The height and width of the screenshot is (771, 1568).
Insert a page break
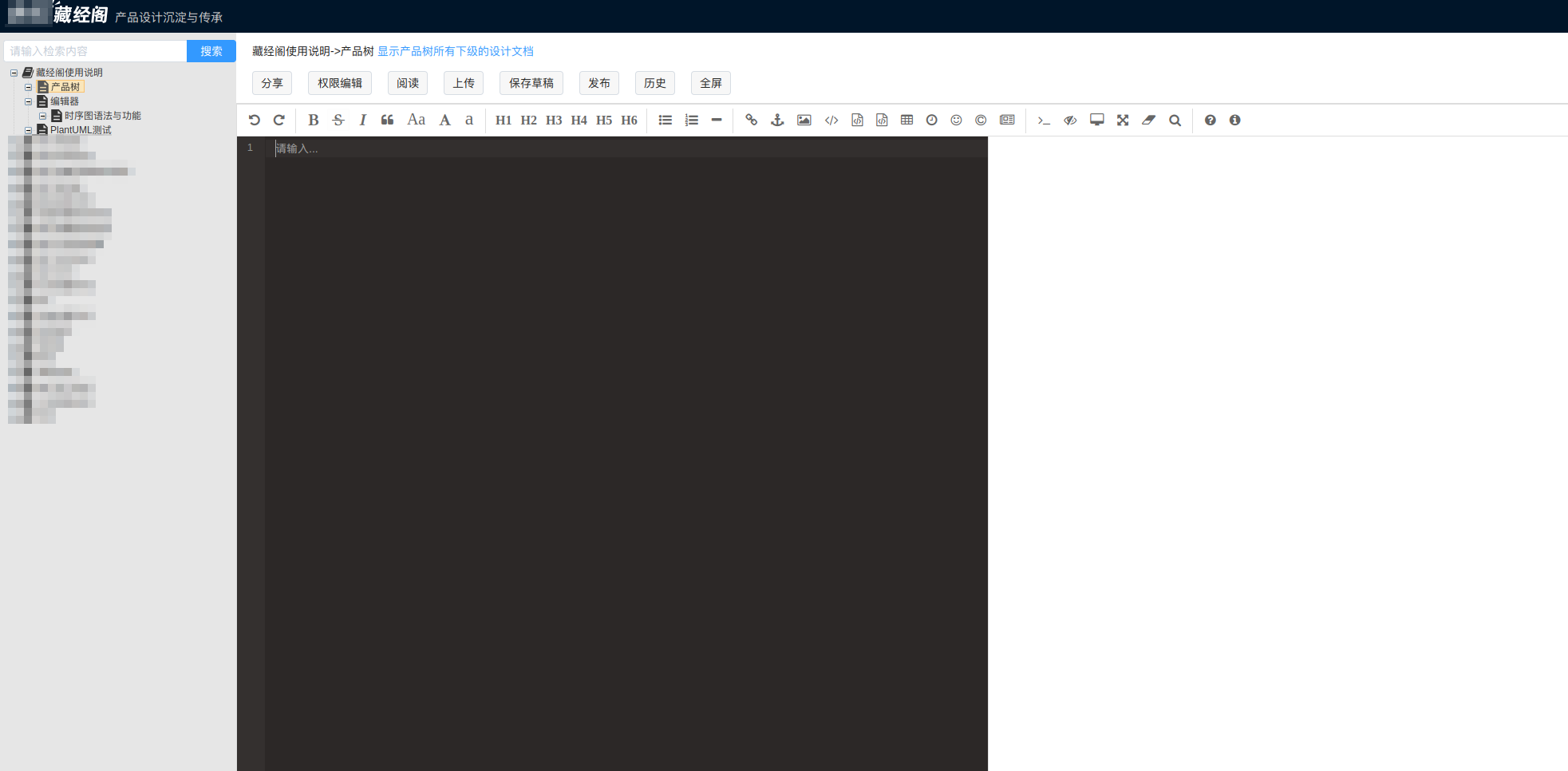point(1008,120)
